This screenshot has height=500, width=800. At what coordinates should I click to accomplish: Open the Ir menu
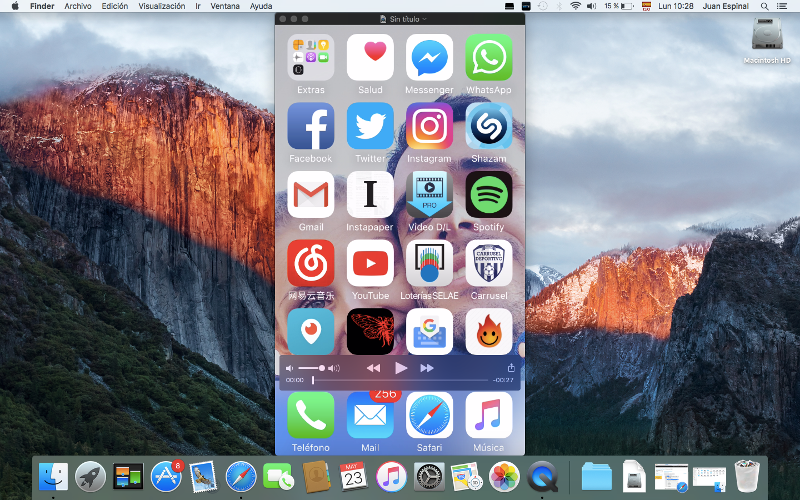[198, 6]
